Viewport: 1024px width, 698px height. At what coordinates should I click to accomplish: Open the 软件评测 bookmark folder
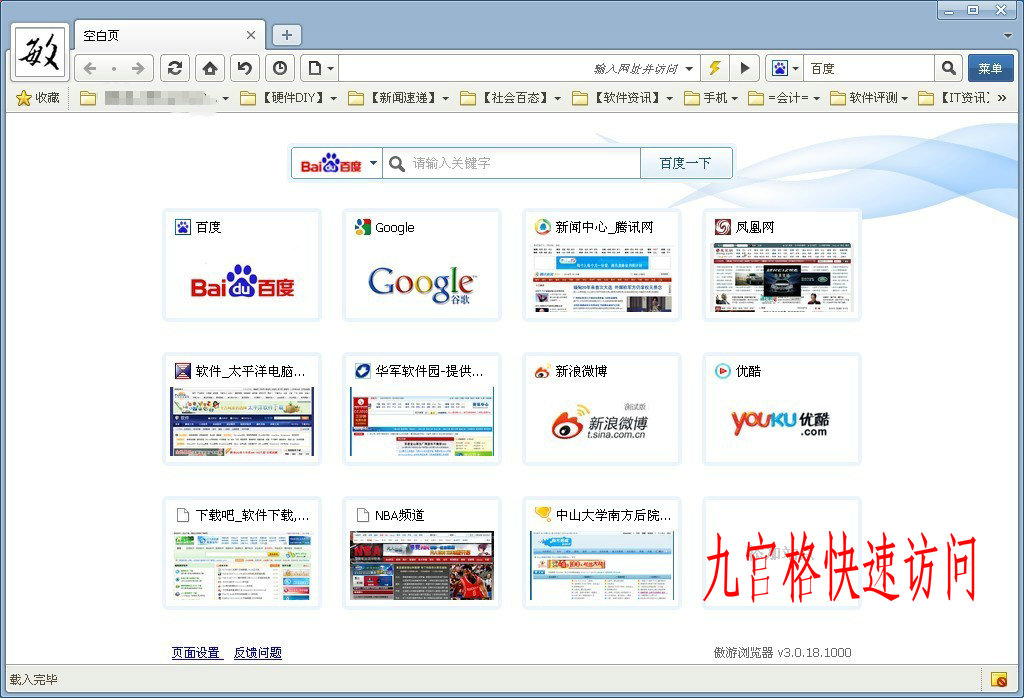[x=869, y=98]
